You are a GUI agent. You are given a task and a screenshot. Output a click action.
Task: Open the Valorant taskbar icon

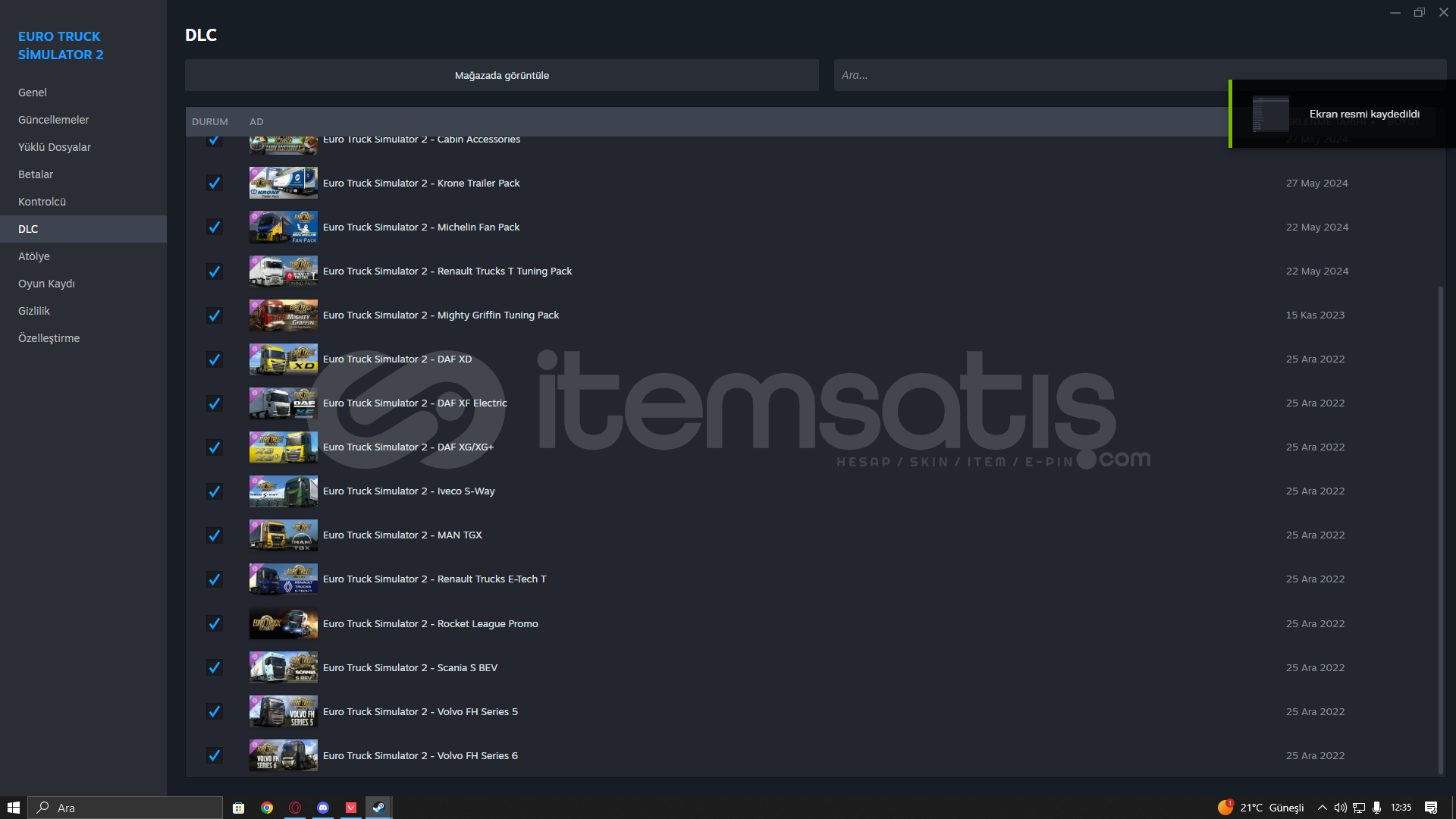351,808
